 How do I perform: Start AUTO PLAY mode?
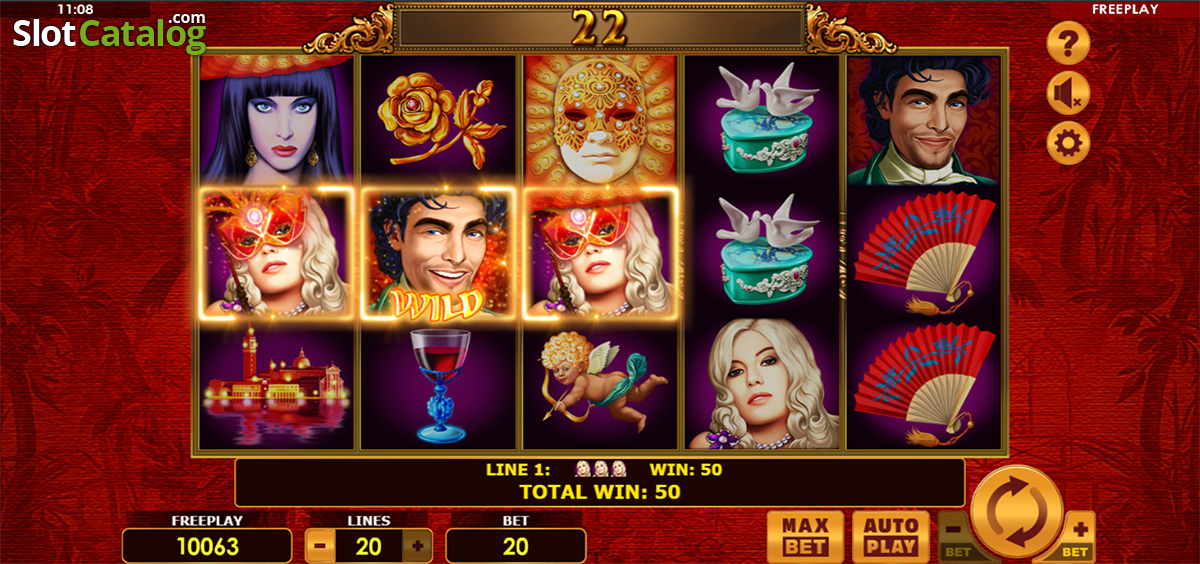[x=891, y=536]
